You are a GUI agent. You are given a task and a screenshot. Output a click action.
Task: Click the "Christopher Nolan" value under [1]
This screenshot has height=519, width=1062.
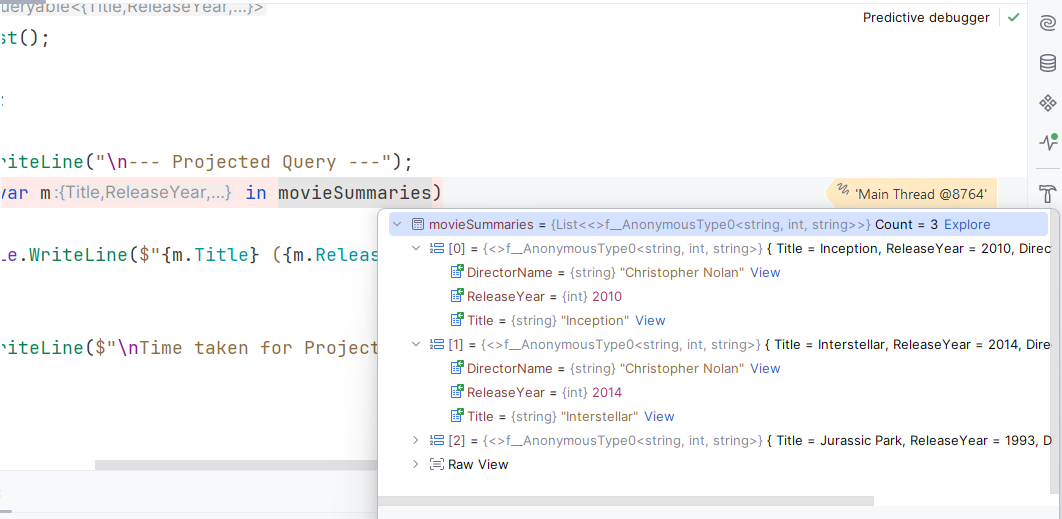click(x=683, y=369)
